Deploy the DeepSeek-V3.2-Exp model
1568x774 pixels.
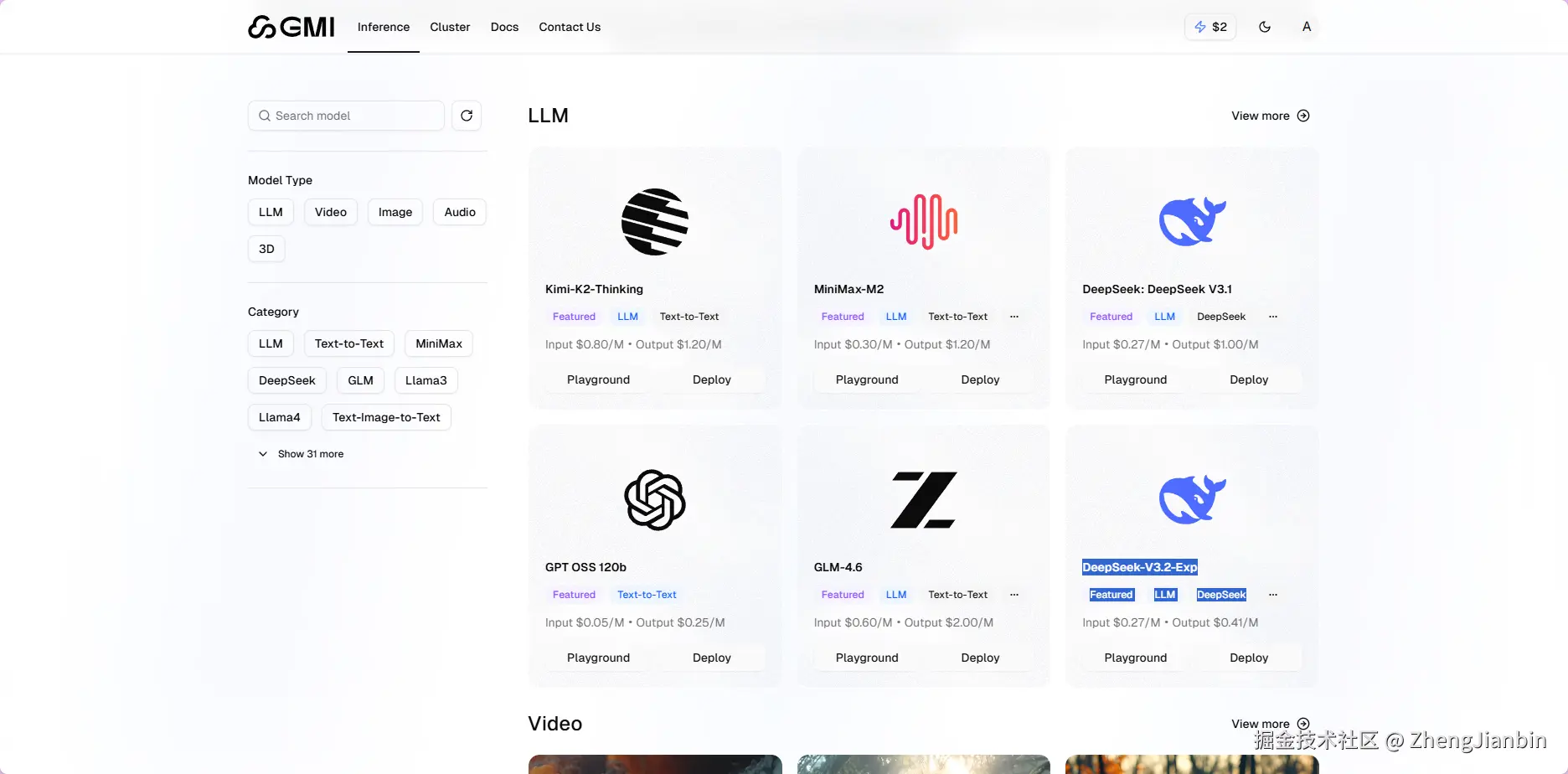pyautogui.click(x=1249, y=658)
